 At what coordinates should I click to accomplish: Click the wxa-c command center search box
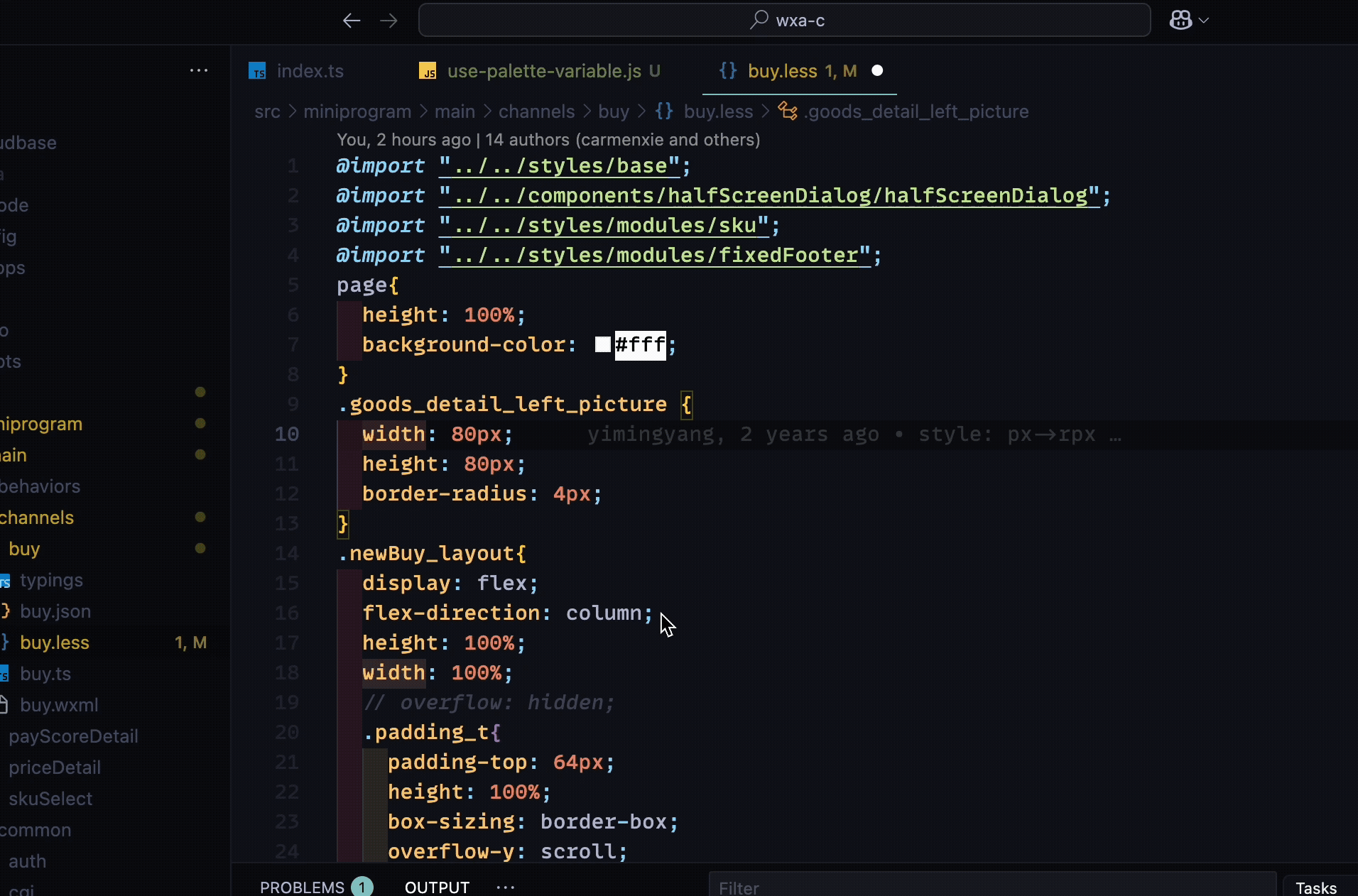784,21
